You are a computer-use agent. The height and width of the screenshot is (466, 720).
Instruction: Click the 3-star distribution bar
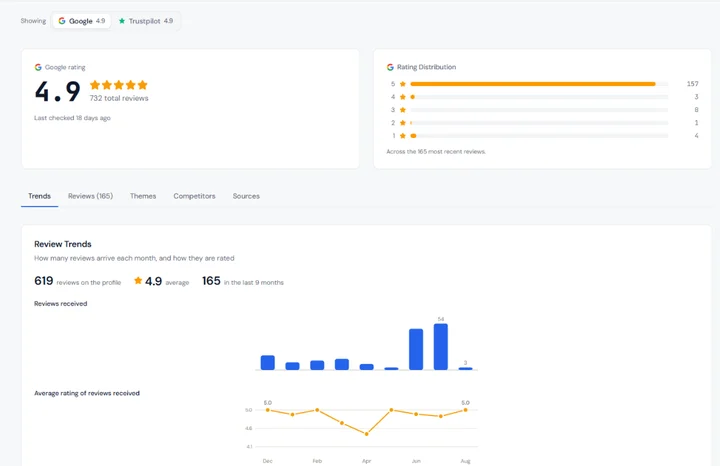point(539,110)
